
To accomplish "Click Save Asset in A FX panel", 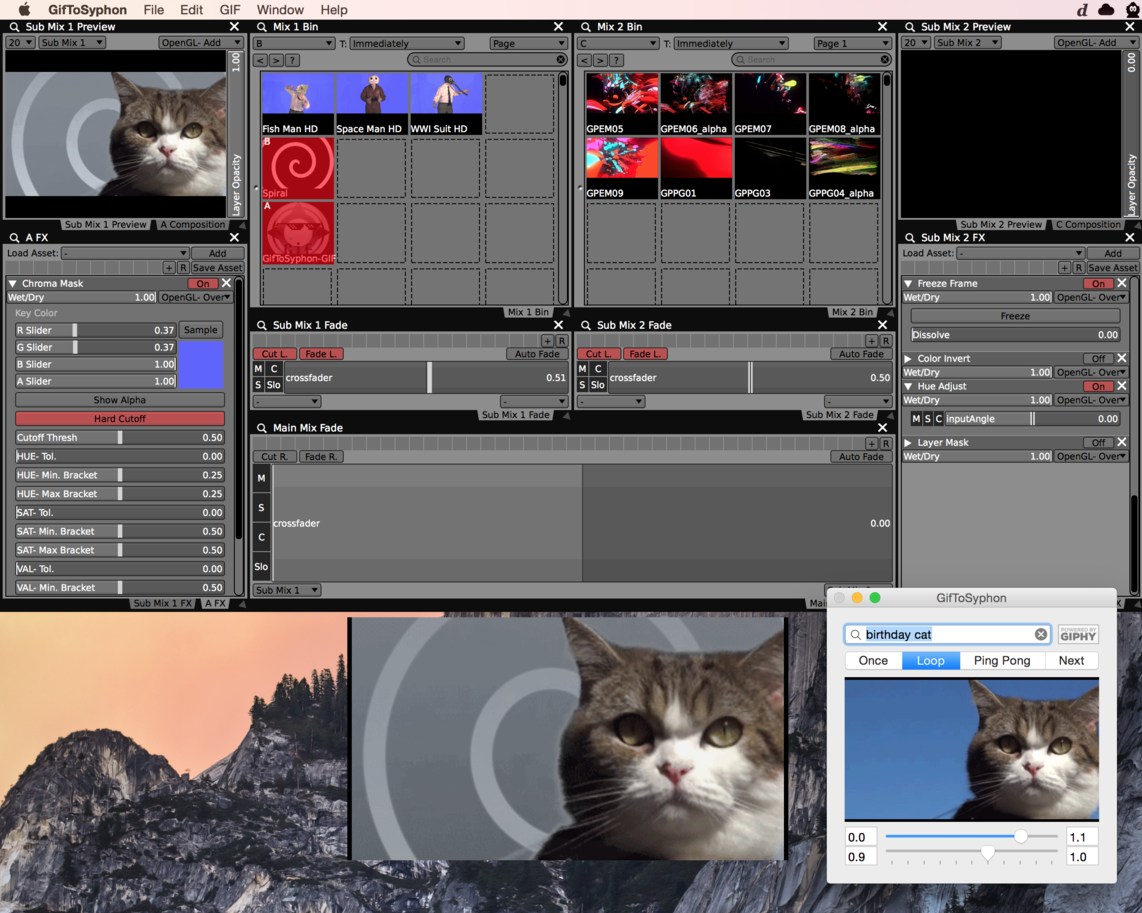I will pyautogui.click(x=217, y=268).
